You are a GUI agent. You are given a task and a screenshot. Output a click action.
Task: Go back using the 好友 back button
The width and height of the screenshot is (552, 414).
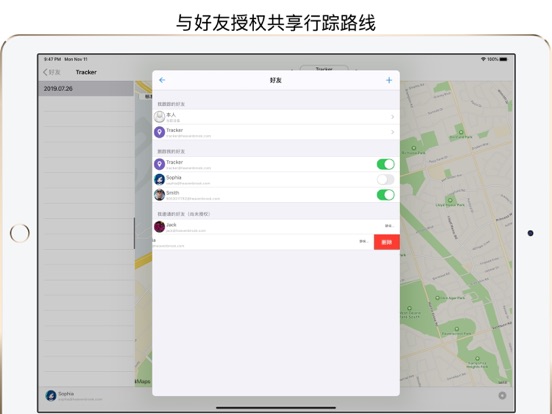tap(52, 72)
